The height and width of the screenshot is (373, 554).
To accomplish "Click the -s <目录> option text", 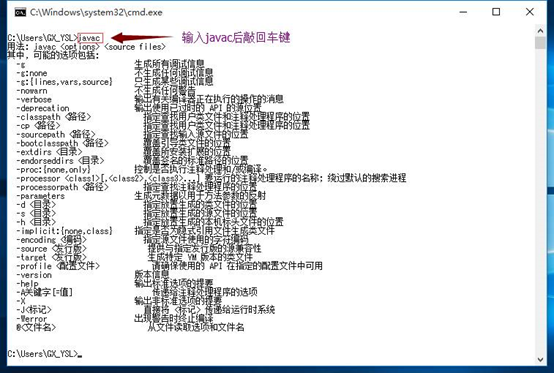I will click(x=36, y=213).
